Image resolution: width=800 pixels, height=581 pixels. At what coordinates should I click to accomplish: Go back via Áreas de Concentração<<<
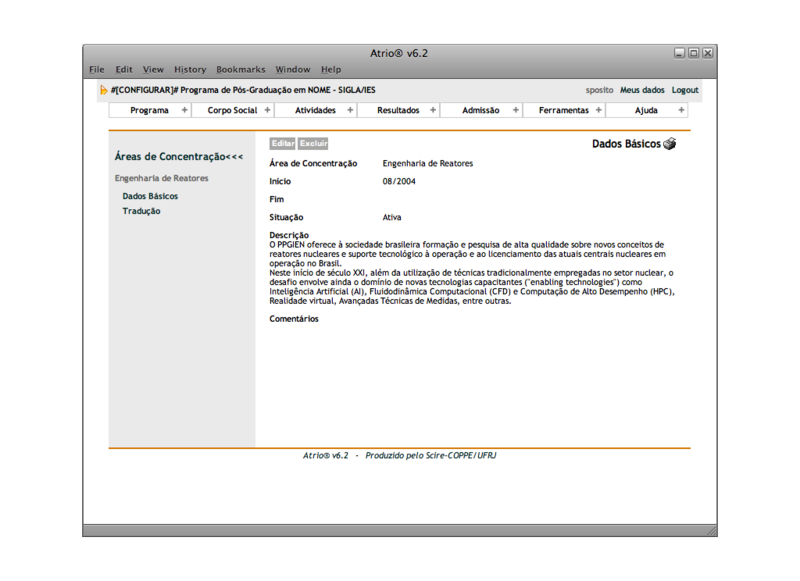[179, 157]
